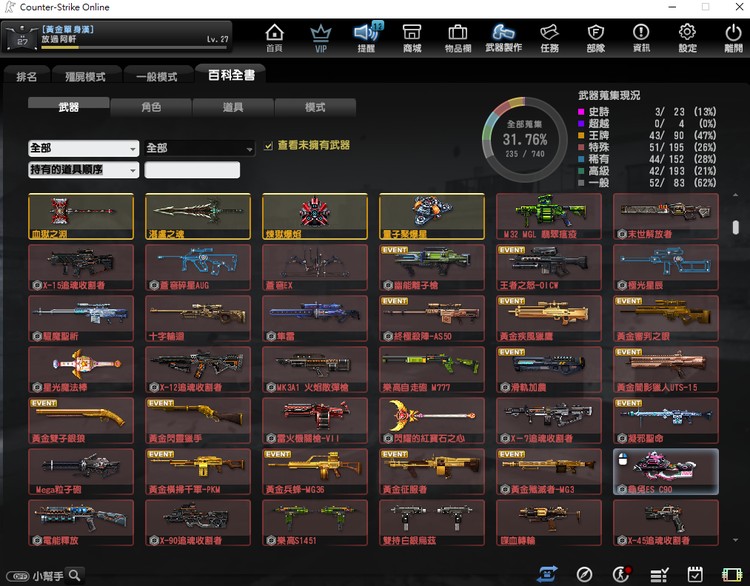Open the 物品欄 inventory icon
The width and height of the screenshot is (750, 586).
point(457,38)
